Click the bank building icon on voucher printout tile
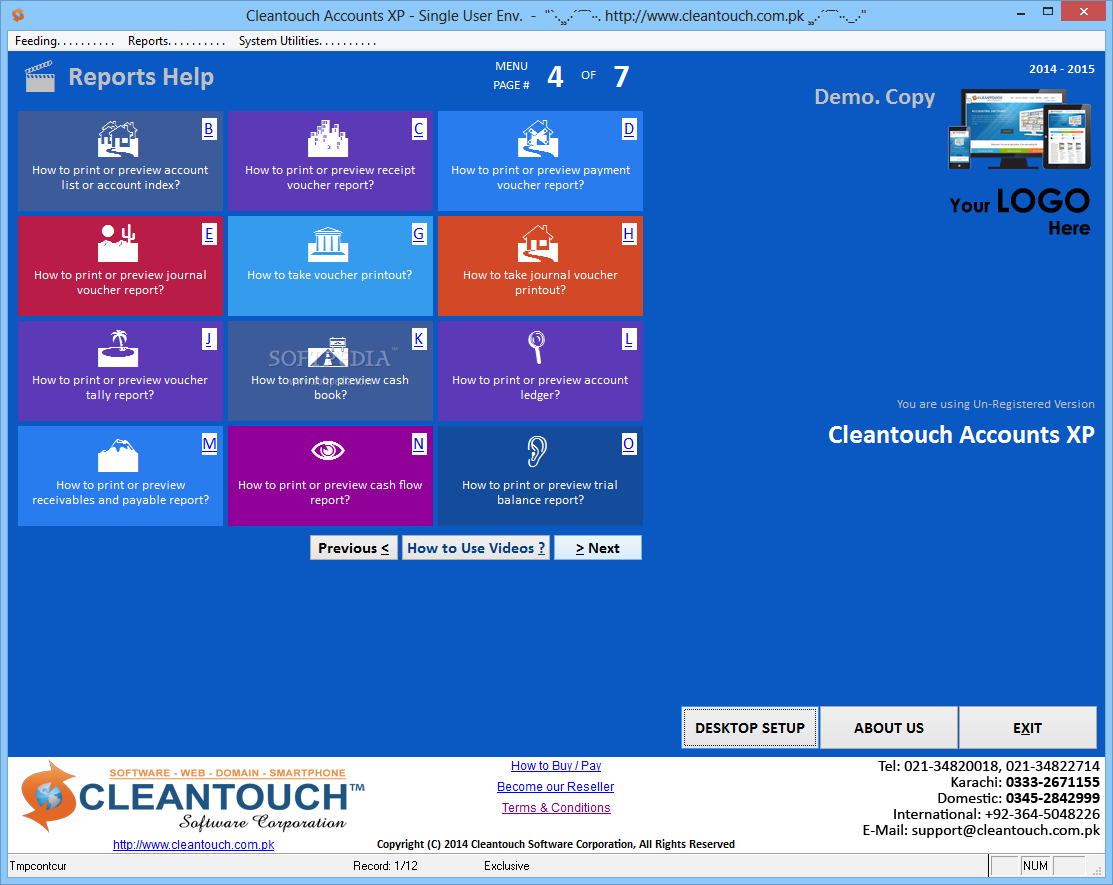This screenshot has height=885, width=1113. (328, 243)
